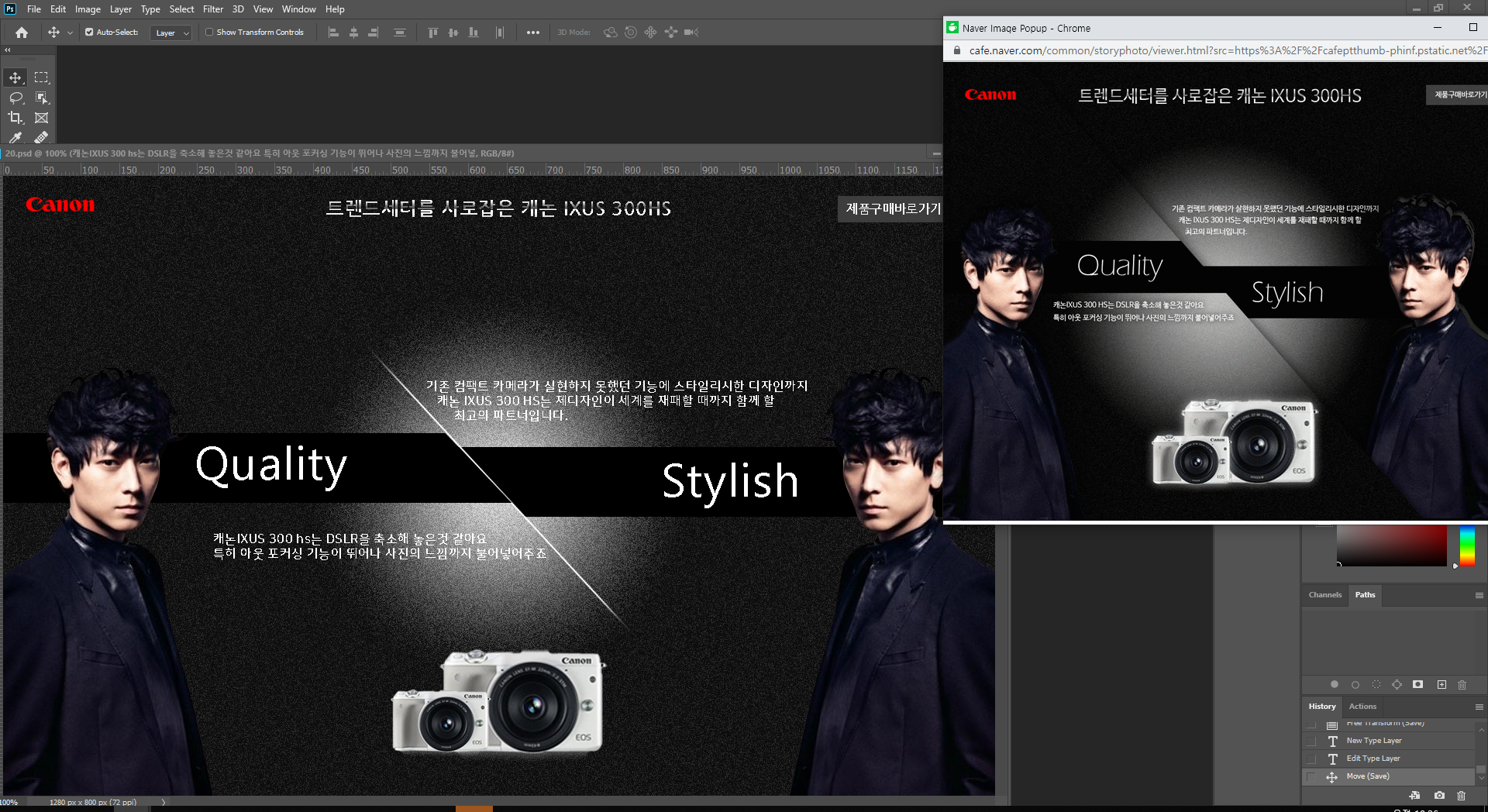The image size is (1488, 812).
Task: Switch to the Actions tab
Action: [x=1362, y=707]
